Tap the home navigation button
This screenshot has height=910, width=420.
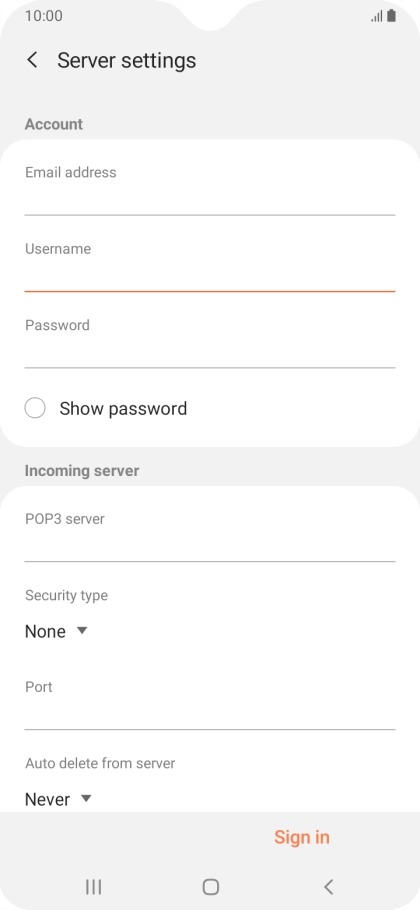coord(211,886)
